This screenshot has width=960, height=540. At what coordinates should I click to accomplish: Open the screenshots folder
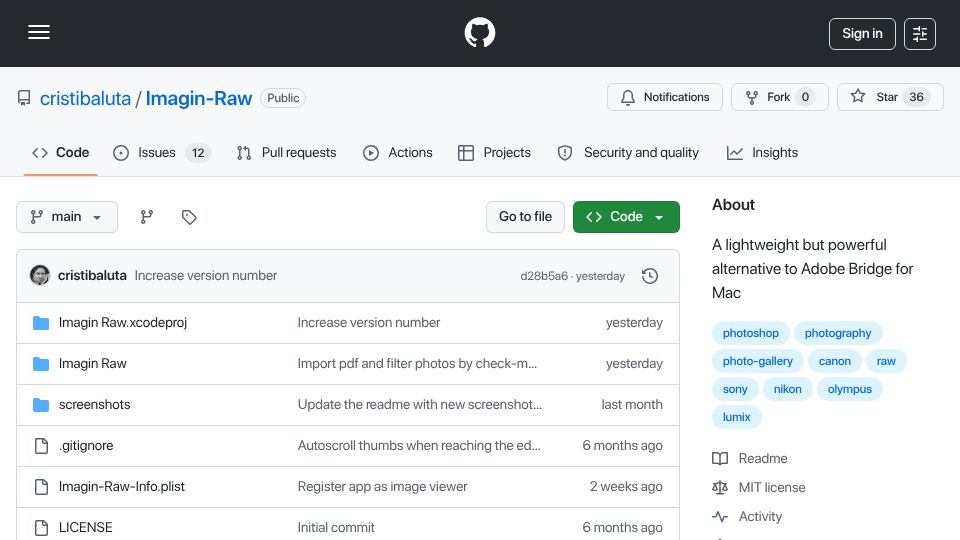(x=94, y=405)
